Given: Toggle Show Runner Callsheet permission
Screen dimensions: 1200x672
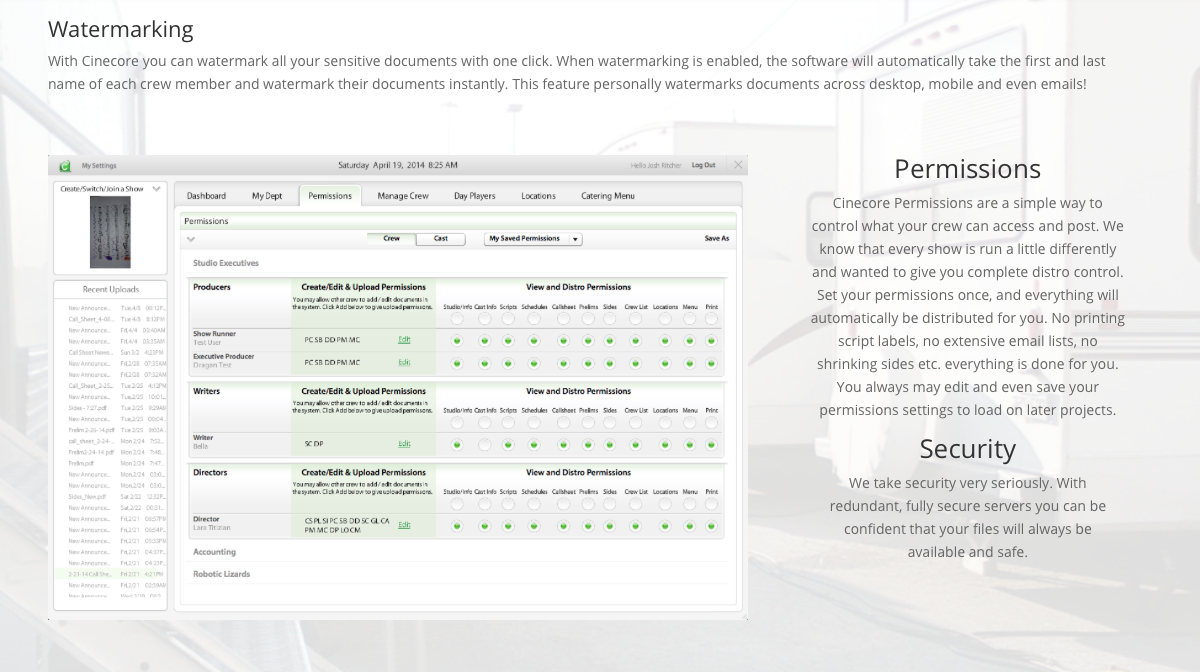Looking at the screenshot, I should click(x=563, y=340).
